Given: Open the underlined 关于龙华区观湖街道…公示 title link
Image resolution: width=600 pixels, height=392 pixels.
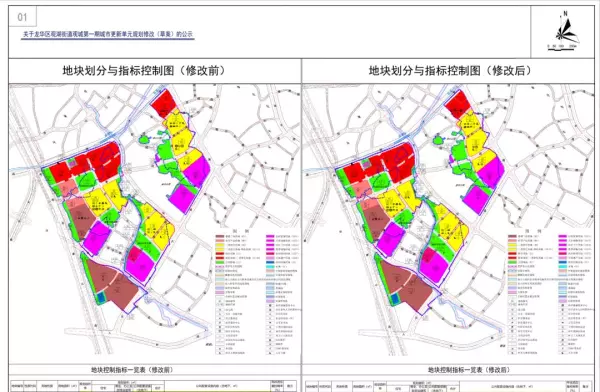Looking at the screenshot, I should (108, 34).
